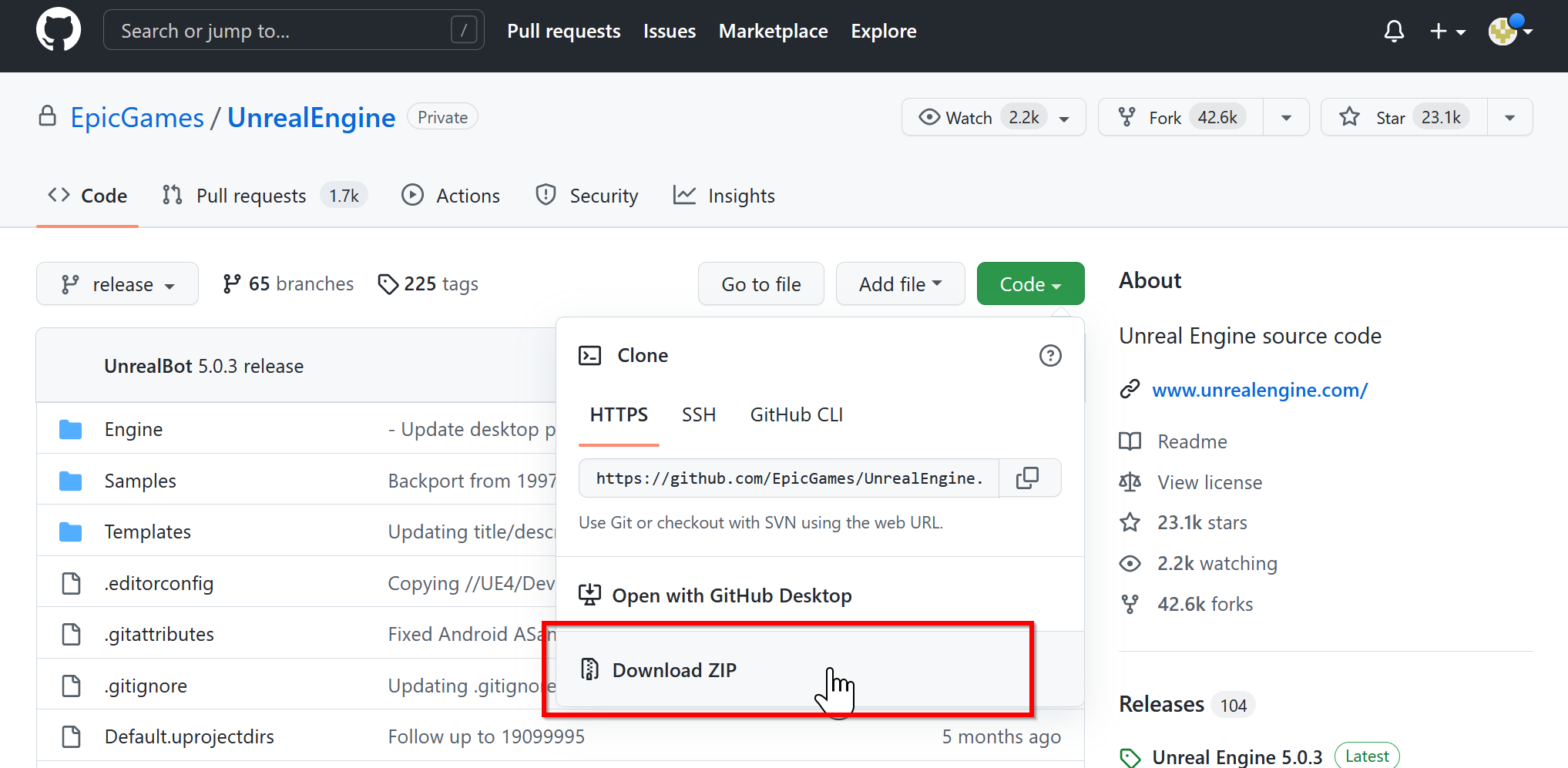Open the Templates folder

pyautogui.click(x=148, y=532)
